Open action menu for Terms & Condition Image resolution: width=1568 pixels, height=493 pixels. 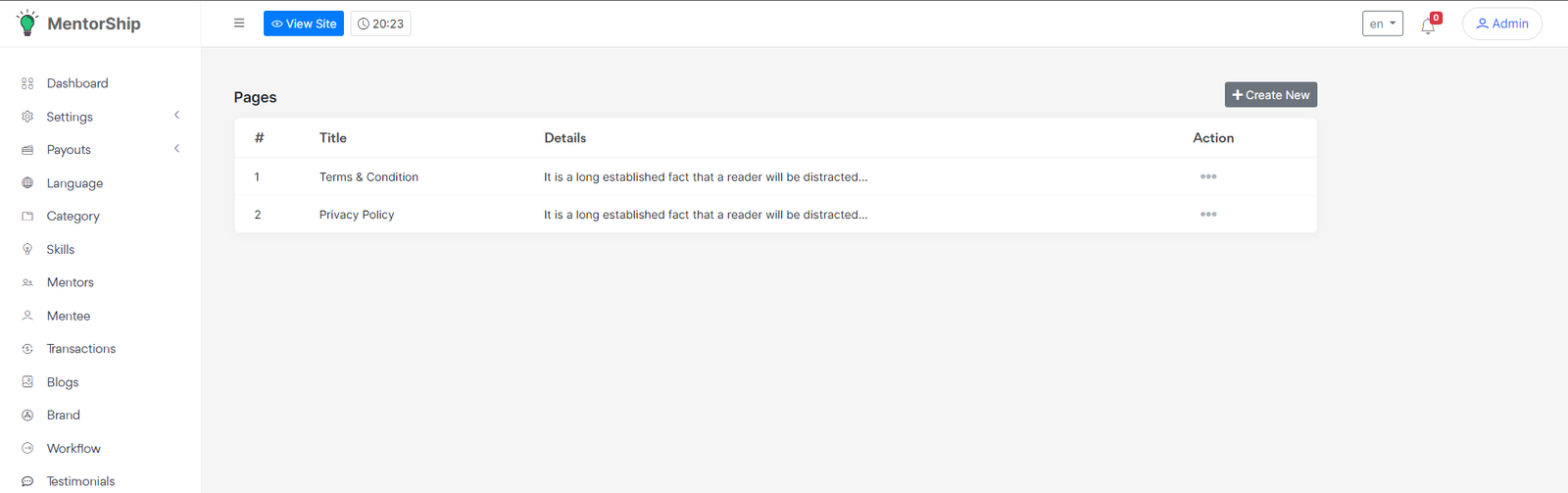[1208, 177]
